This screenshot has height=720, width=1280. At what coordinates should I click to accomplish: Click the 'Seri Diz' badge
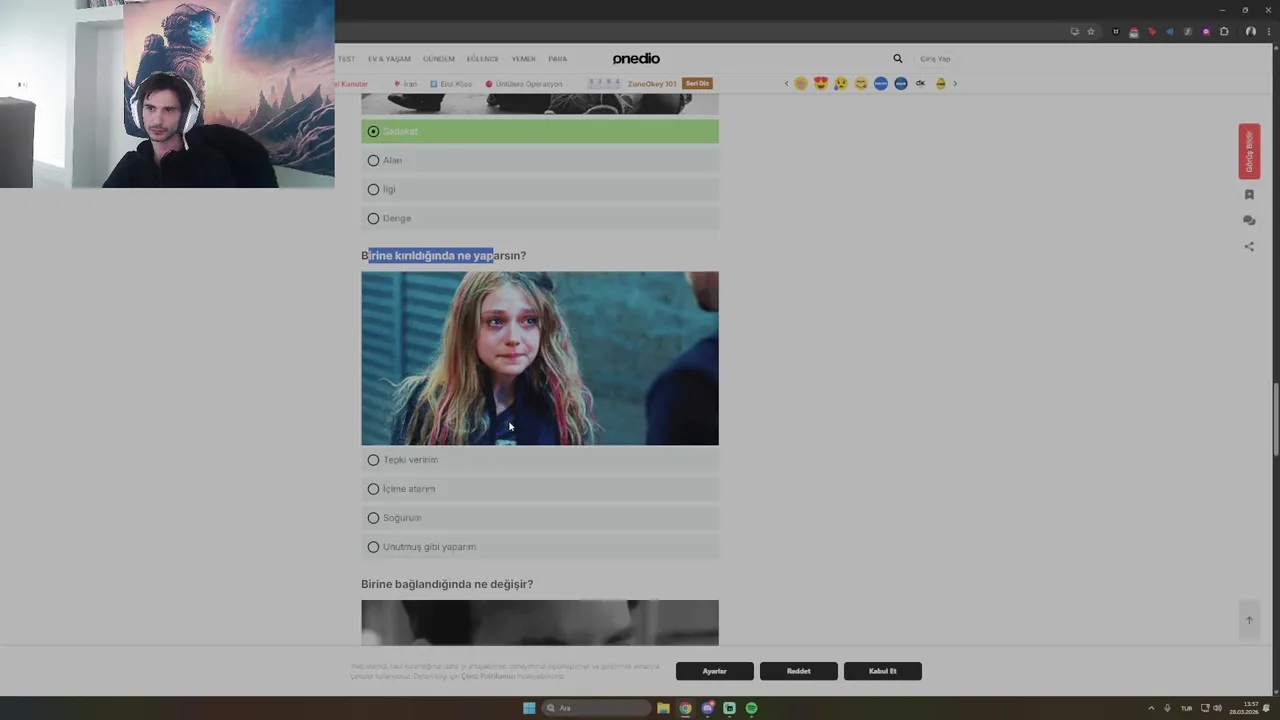pyautogui.click(x=697, y=84)
